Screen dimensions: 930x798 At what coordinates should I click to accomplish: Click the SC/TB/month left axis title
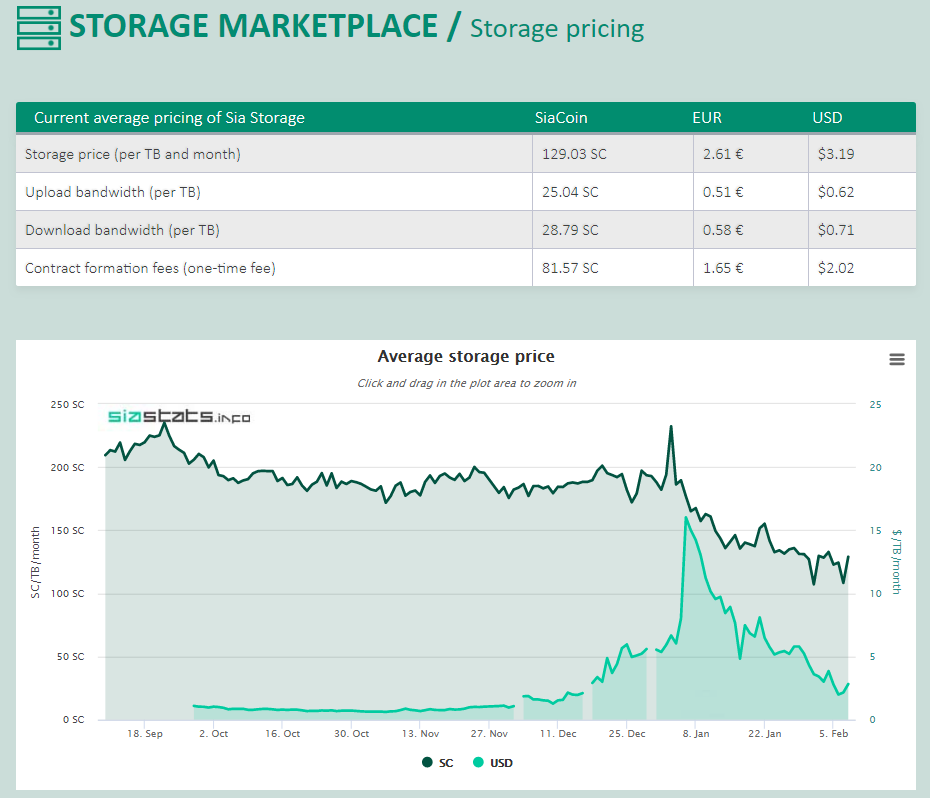click(35, 562)
